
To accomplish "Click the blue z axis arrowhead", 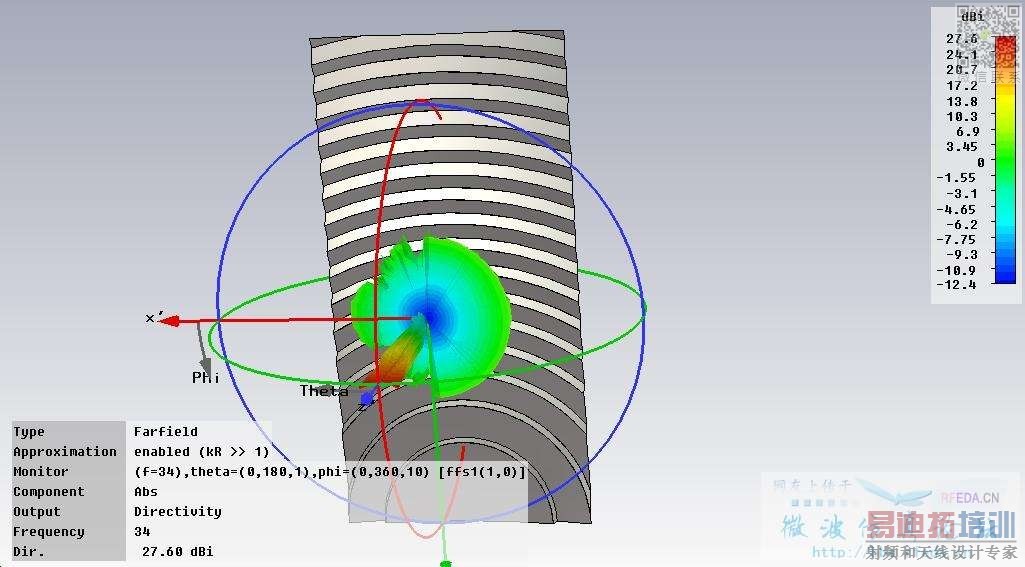I will [367, 397].
